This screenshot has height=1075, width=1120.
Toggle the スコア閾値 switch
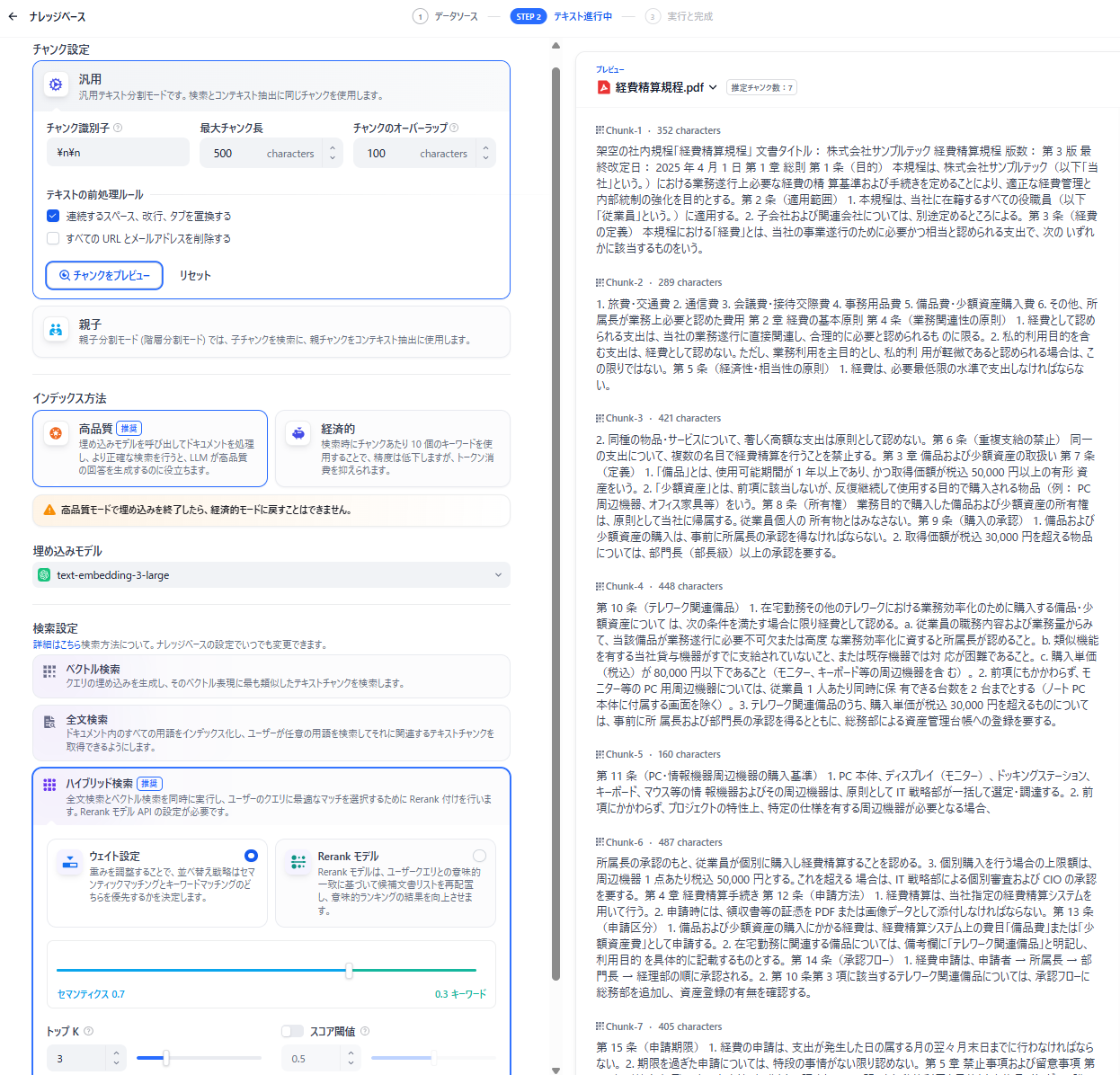click(292, 1031)
